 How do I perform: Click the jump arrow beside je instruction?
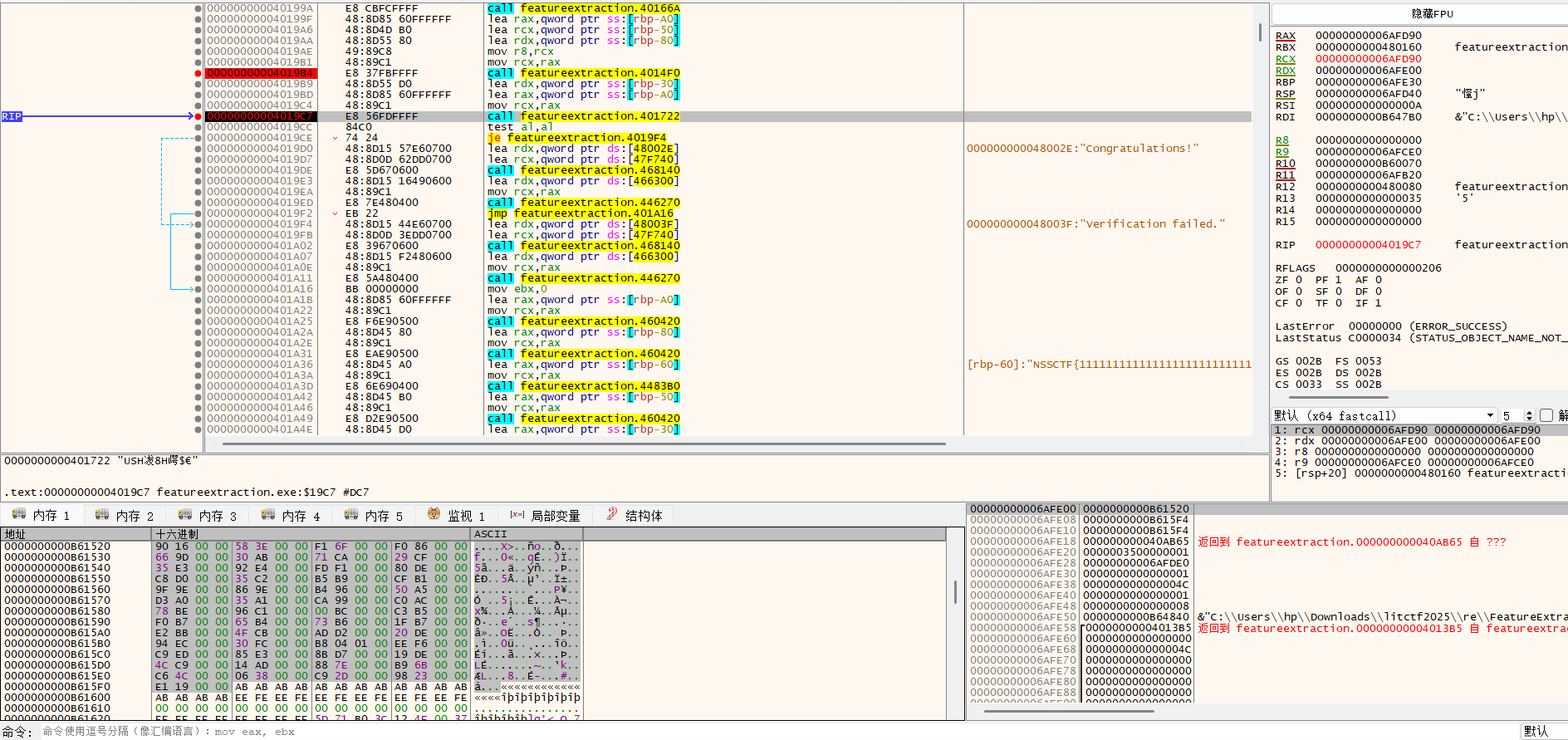pos(336,138)
